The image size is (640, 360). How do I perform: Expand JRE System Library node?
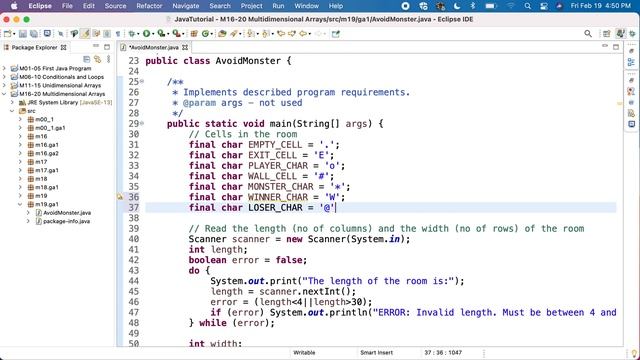(x=12, y=102)
